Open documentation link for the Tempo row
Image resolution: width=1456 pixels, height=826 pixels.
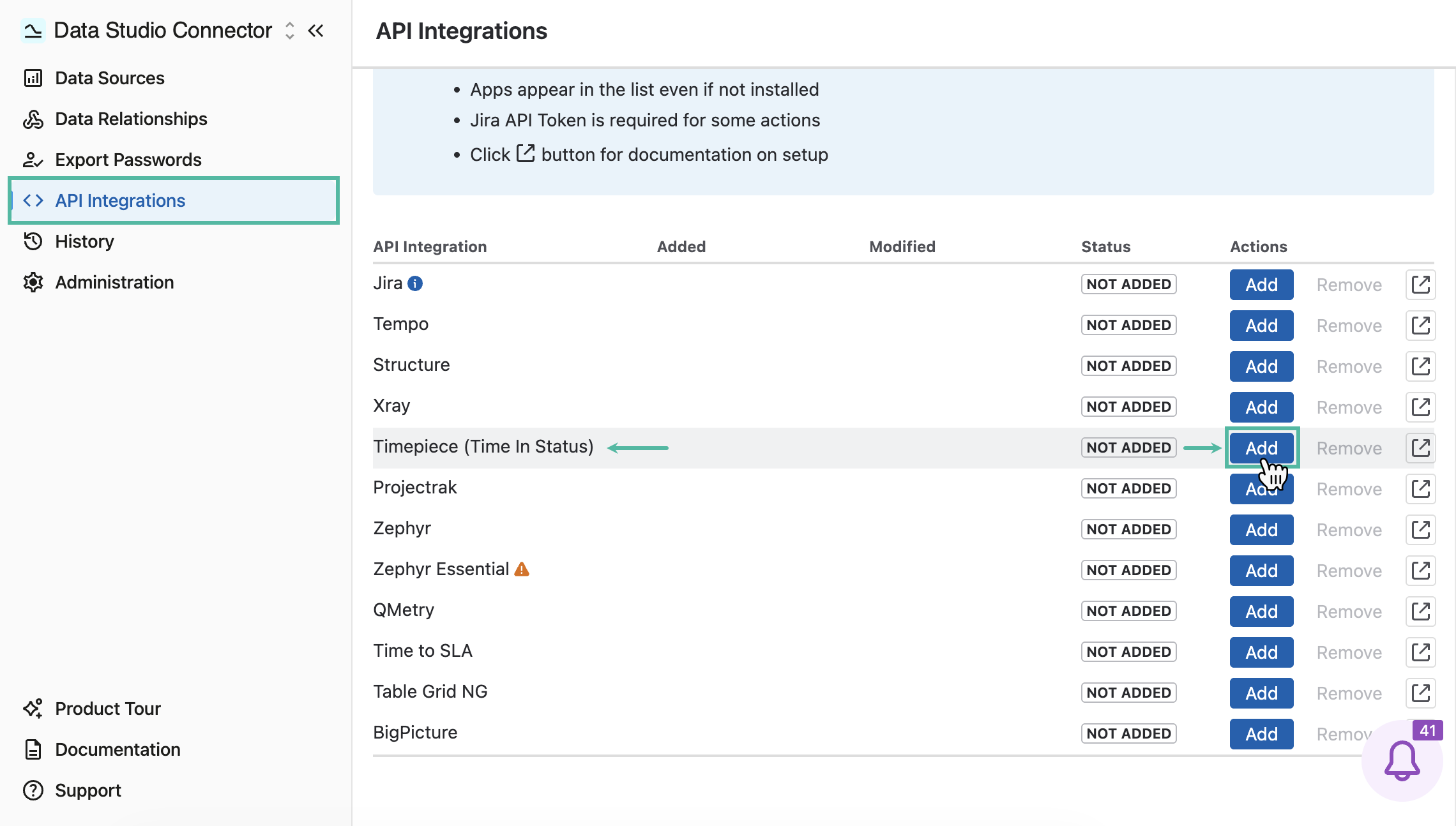[1420, 326]
